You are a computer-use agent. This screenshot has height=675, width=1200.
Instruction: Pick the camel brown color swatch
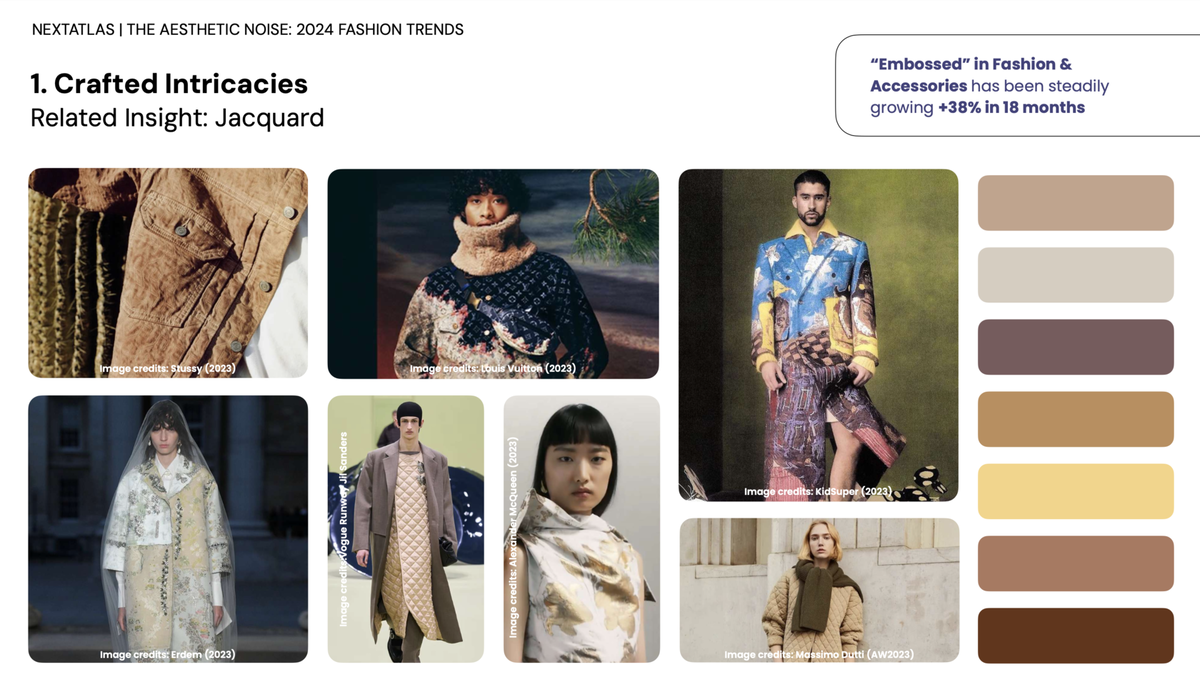tap(1076, 419)
